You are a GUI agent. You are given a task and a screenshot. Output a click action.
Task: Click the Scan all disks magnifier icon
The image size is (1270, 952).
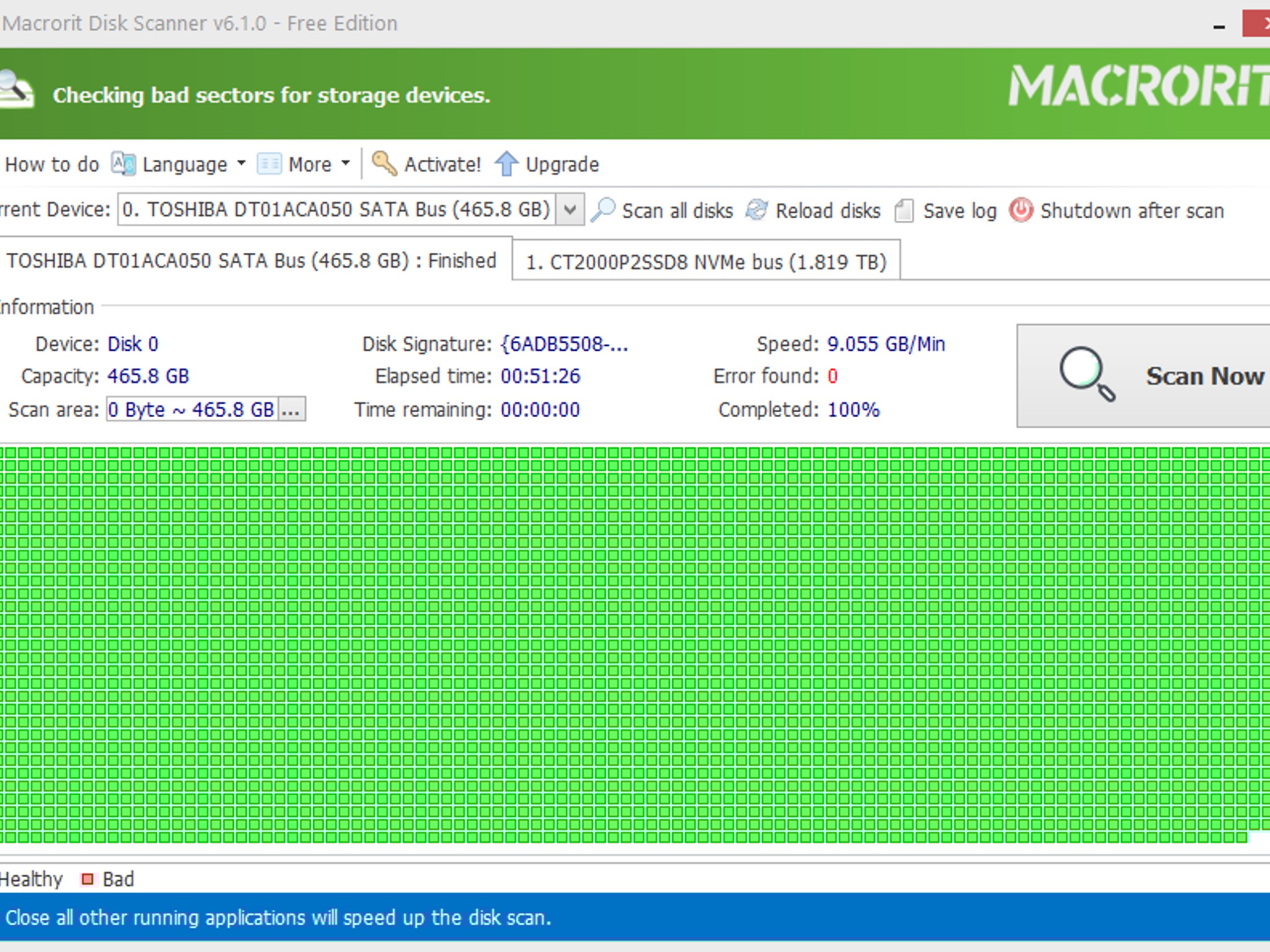(x=603, y=210)
